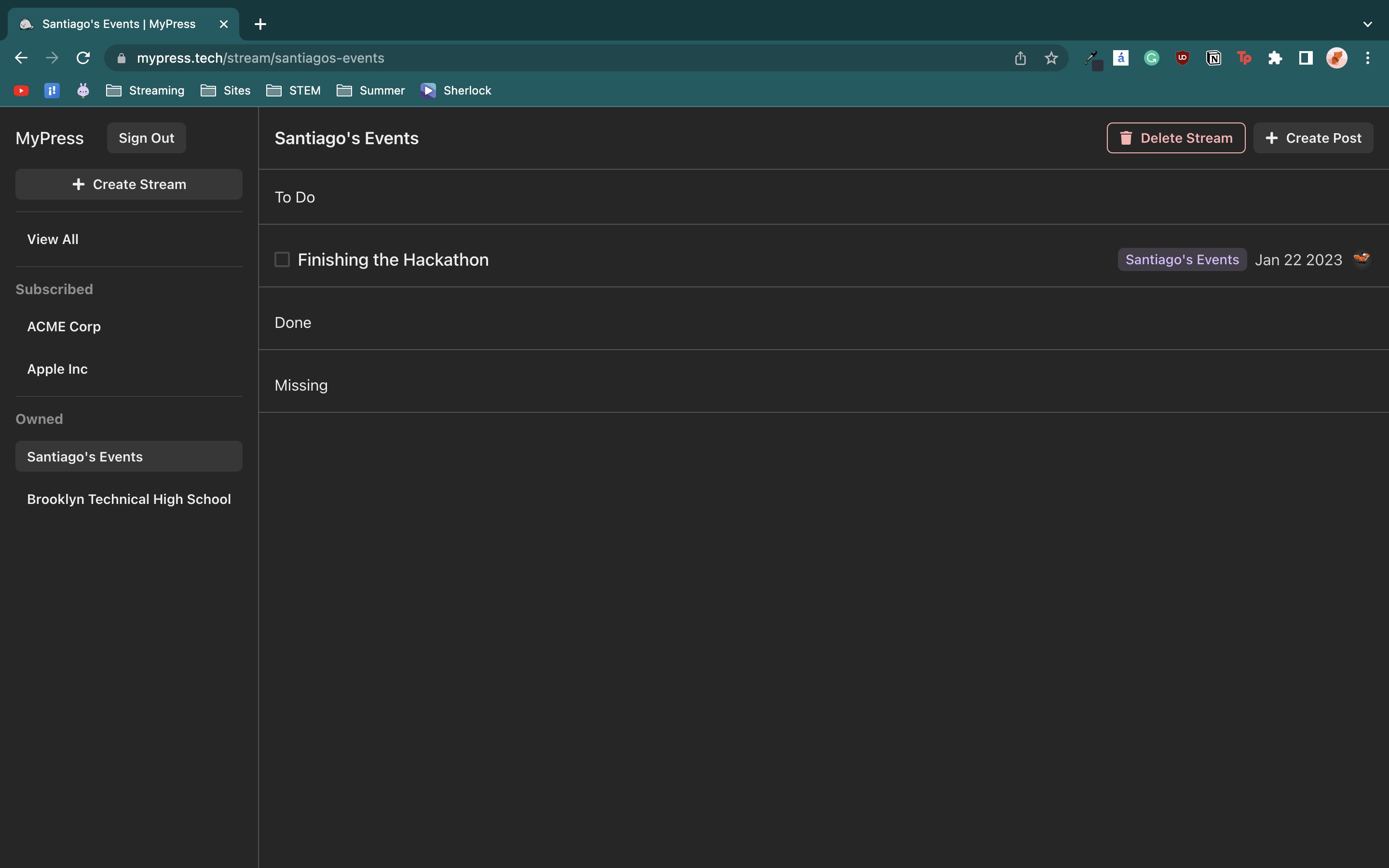Expand the STEM bookmarks folder
The height and width of the screenshot is (868, 1389).
(294, 91)
